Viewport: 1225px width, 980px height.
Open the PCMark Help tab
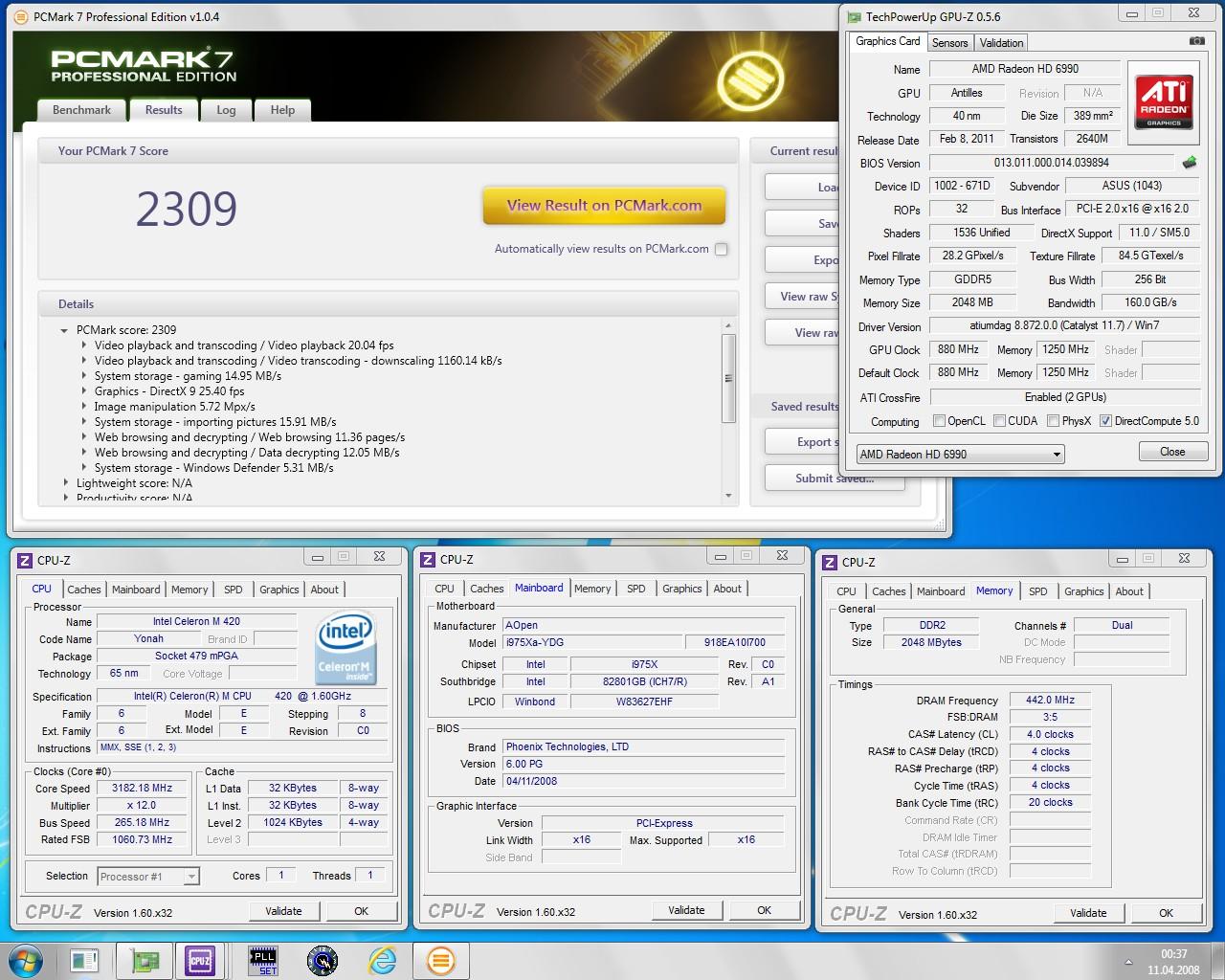click(x=282, y=110)
